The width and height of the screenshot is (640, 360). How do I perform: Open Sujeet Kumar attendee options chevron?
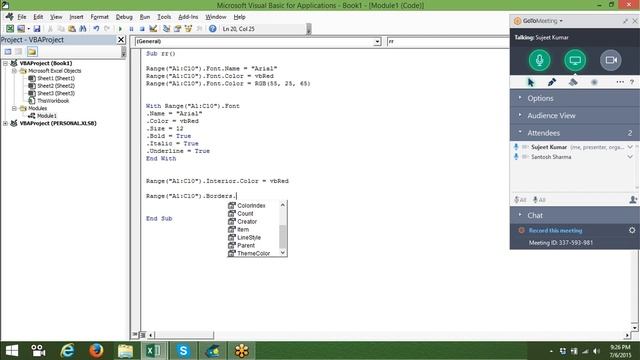click(x=630, y=147)
